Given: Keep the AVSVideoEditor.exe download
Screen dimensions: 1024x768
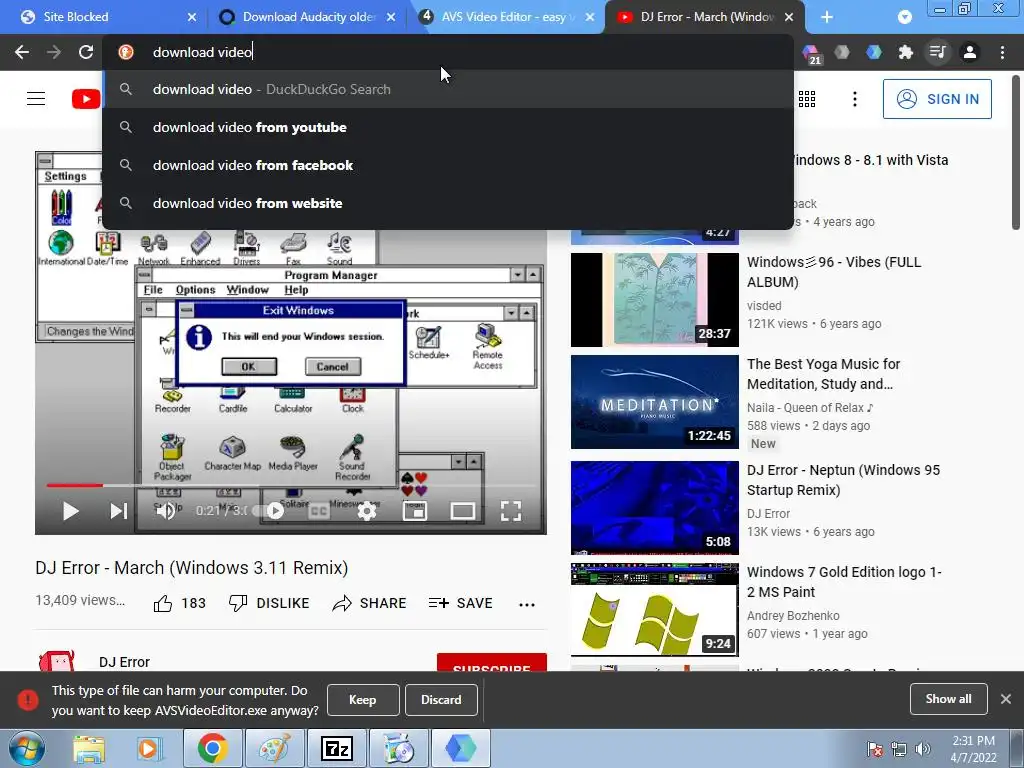Looking at the screenshot, I should point(362,699).
